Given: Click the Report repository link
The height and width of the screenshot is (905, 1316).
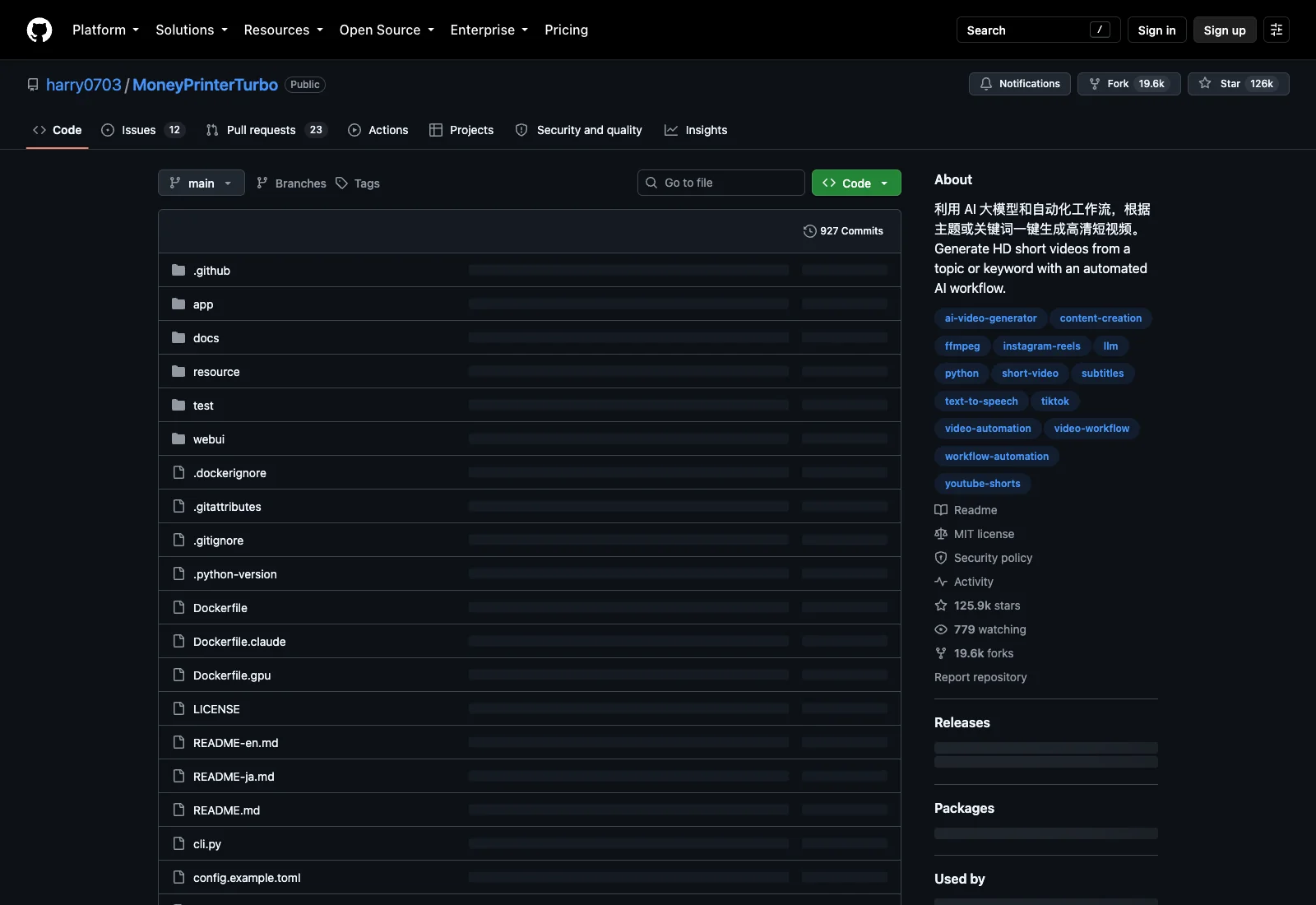Looking at the screenshot, I should tap(980, 677).
